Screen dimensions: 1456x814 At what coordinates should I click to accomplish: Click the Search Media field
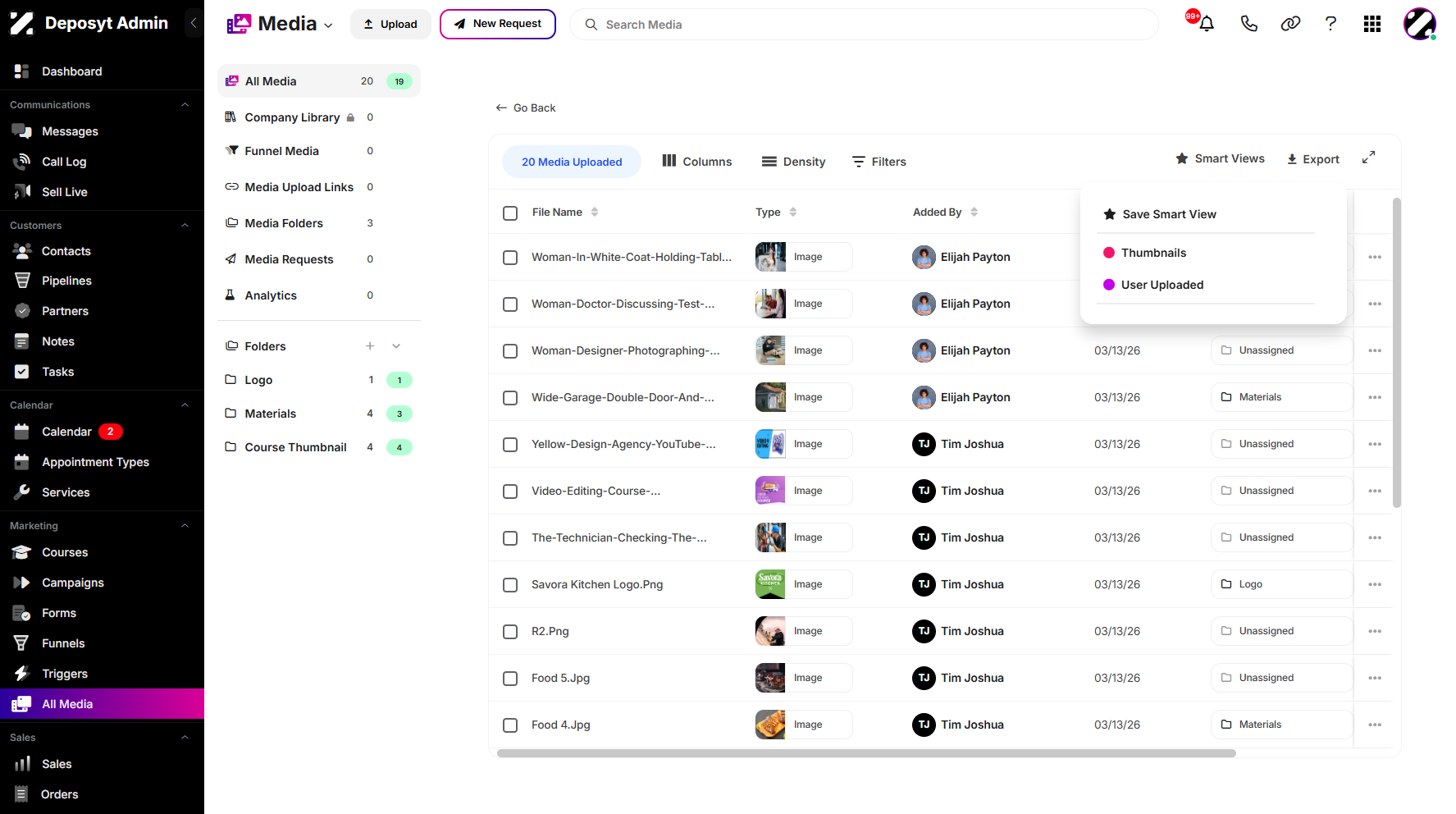tap(864, 25)
